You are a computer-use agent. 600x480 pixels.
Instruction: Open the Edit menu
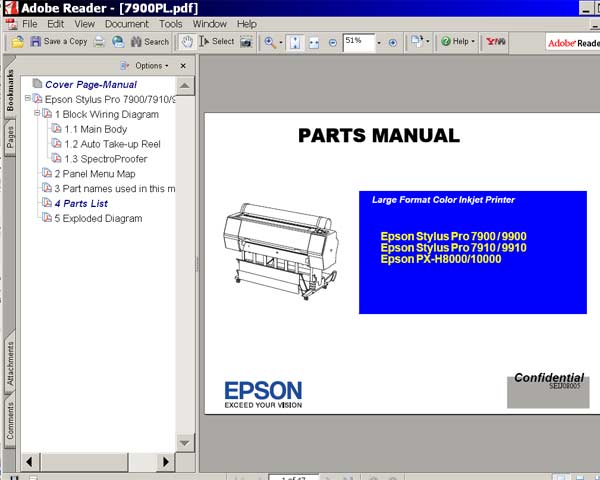55,24
